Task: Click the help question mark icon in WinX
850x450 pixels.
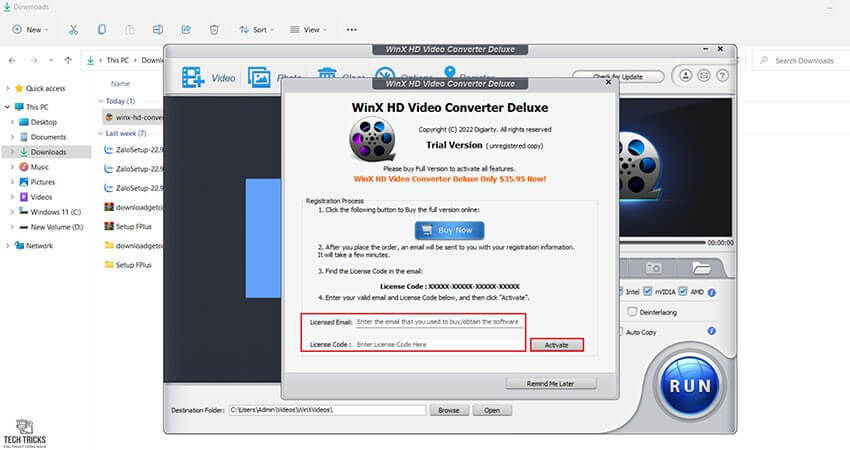Action: pyautogui.click(x=722, y=76)
